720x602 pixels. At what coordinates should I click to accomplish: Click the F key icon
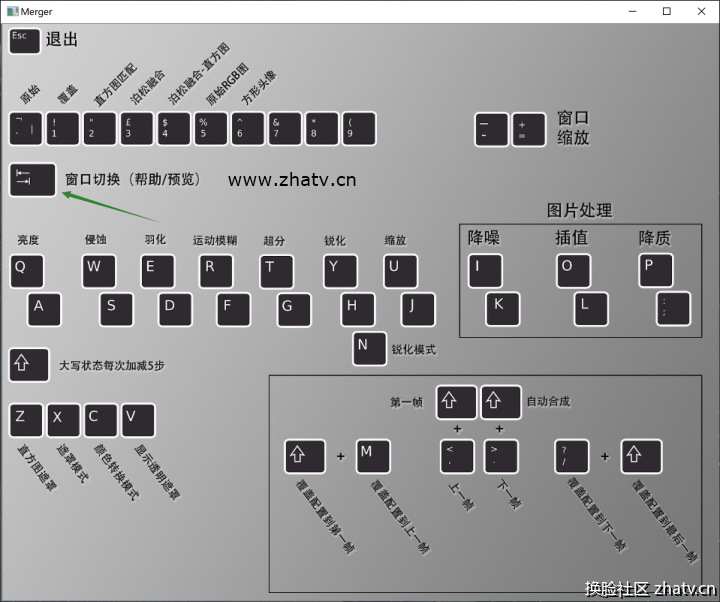click(234, 310)
